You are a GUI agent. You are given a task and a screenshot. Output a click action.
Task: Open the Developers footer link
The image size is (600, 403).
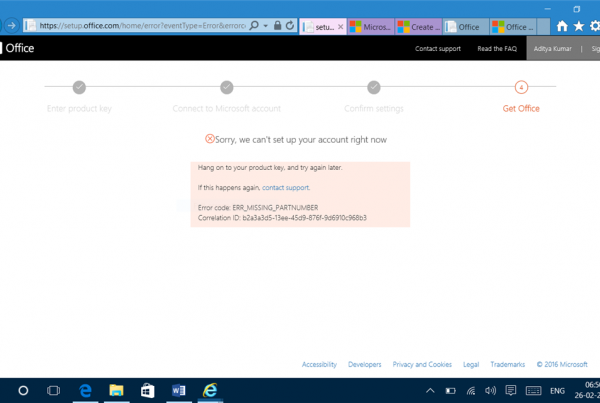point(364,364)
